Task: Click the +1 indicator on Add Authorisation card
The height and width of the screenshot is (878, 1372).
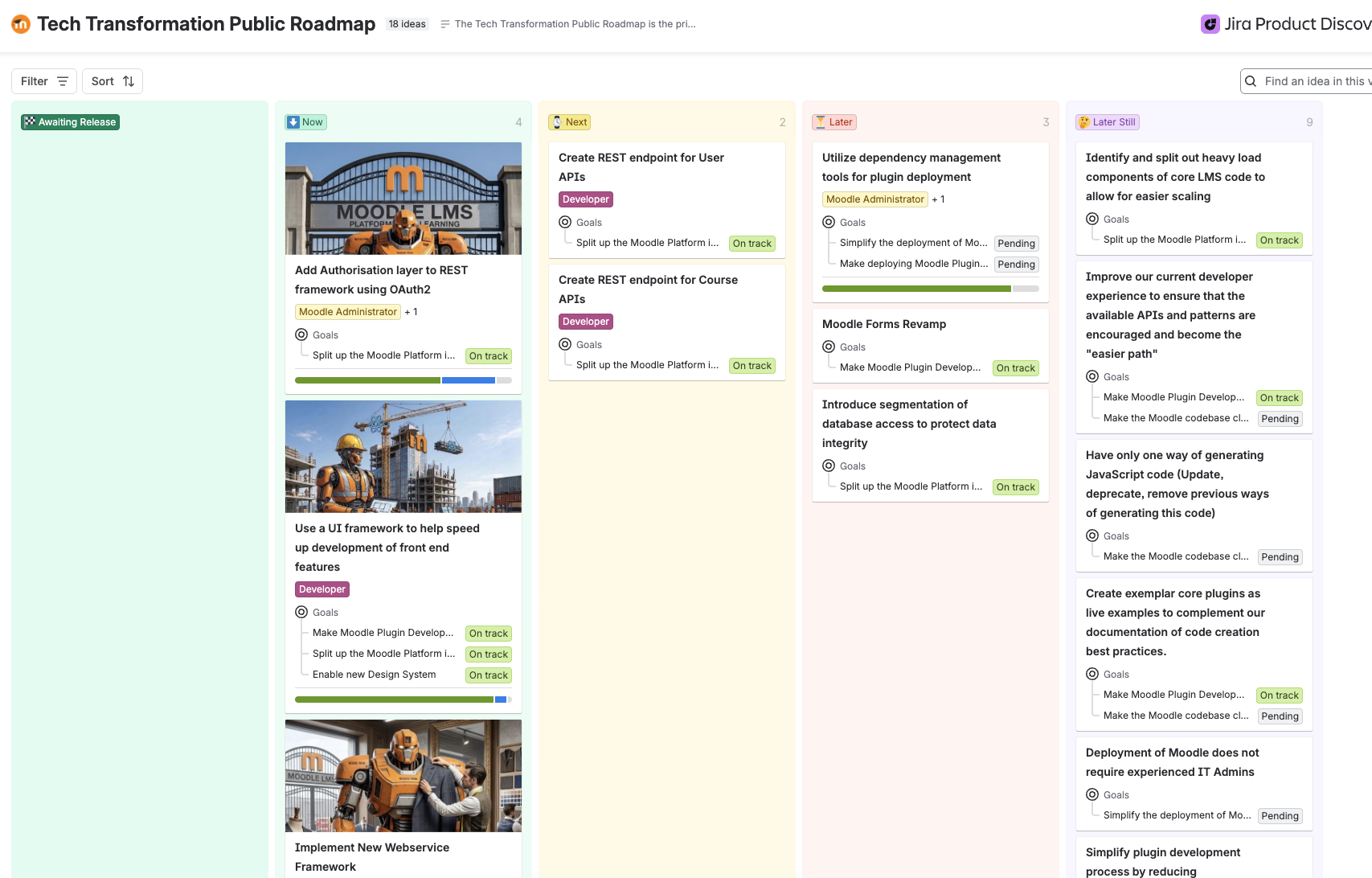Action: point(412,312)
